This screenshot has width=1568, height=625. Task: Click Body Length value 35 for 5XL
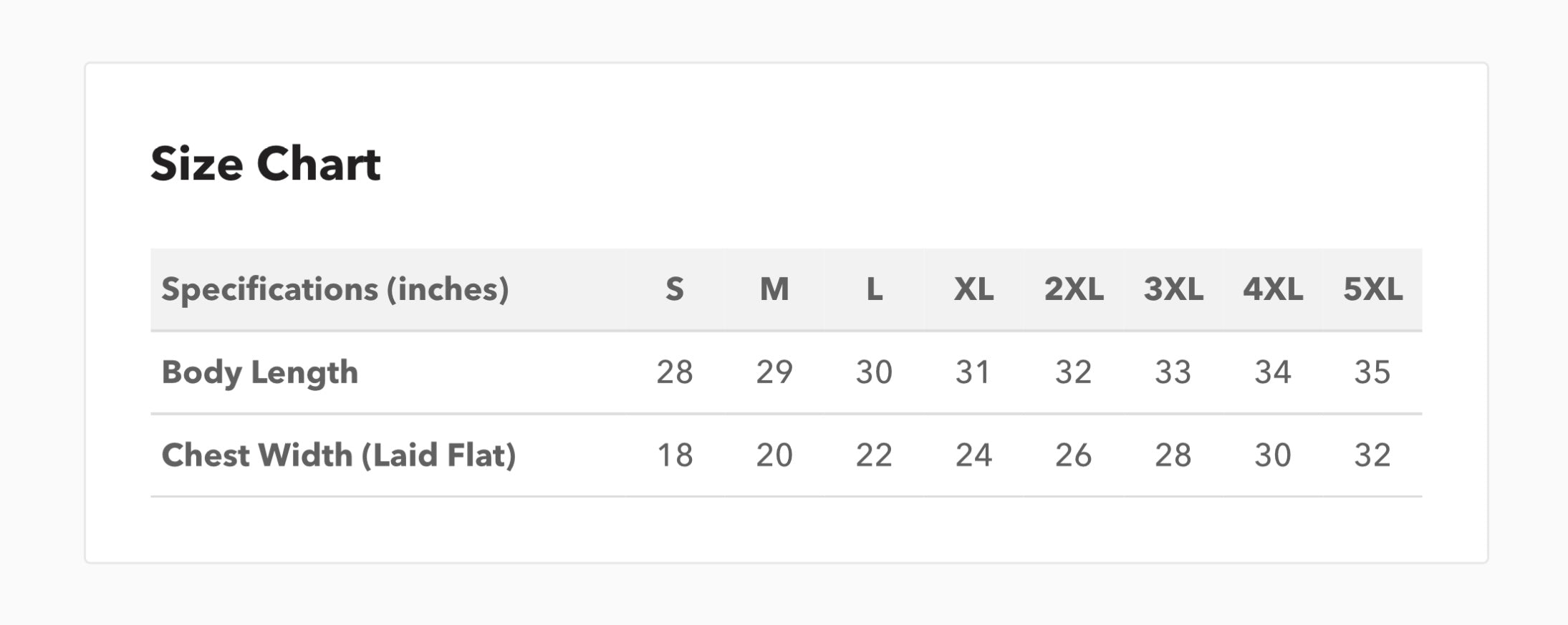1372,372
